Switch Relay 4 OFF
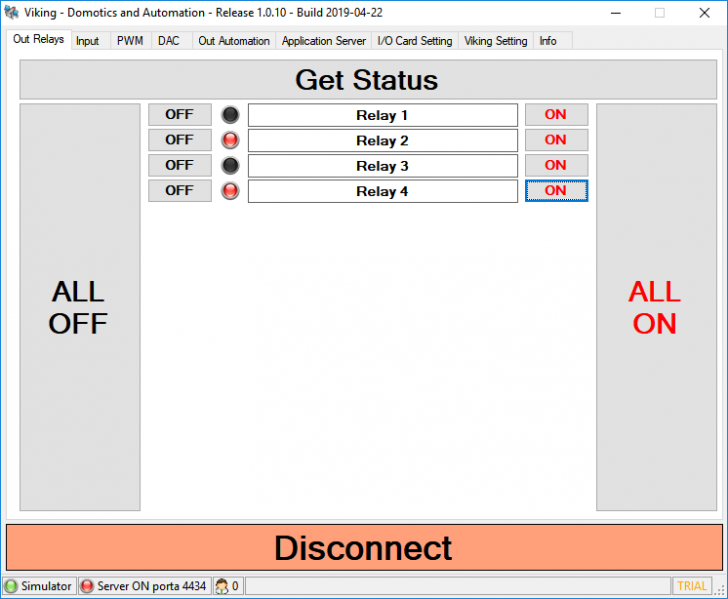Screen dimensions: 728x599 click(180, 190)
